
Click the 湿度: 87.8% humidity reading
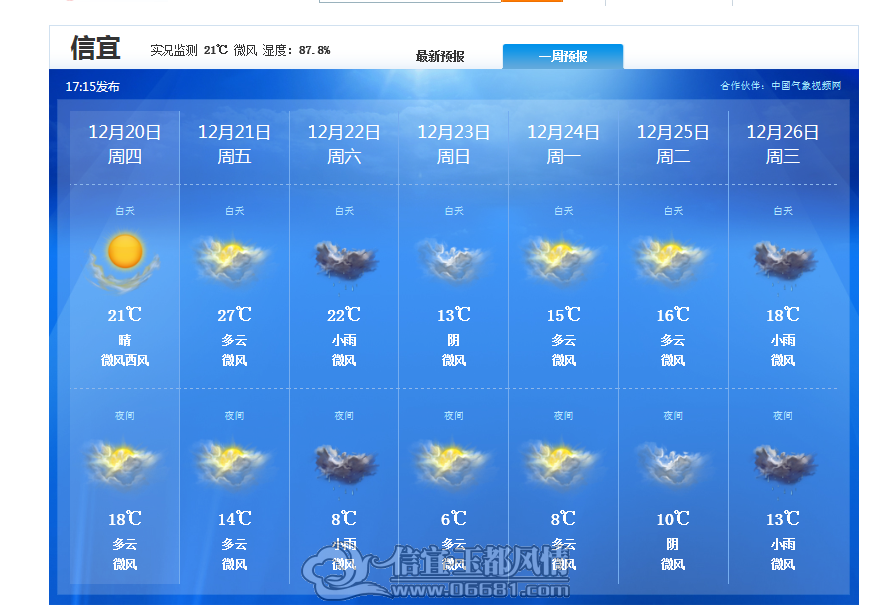click(296, 51)
